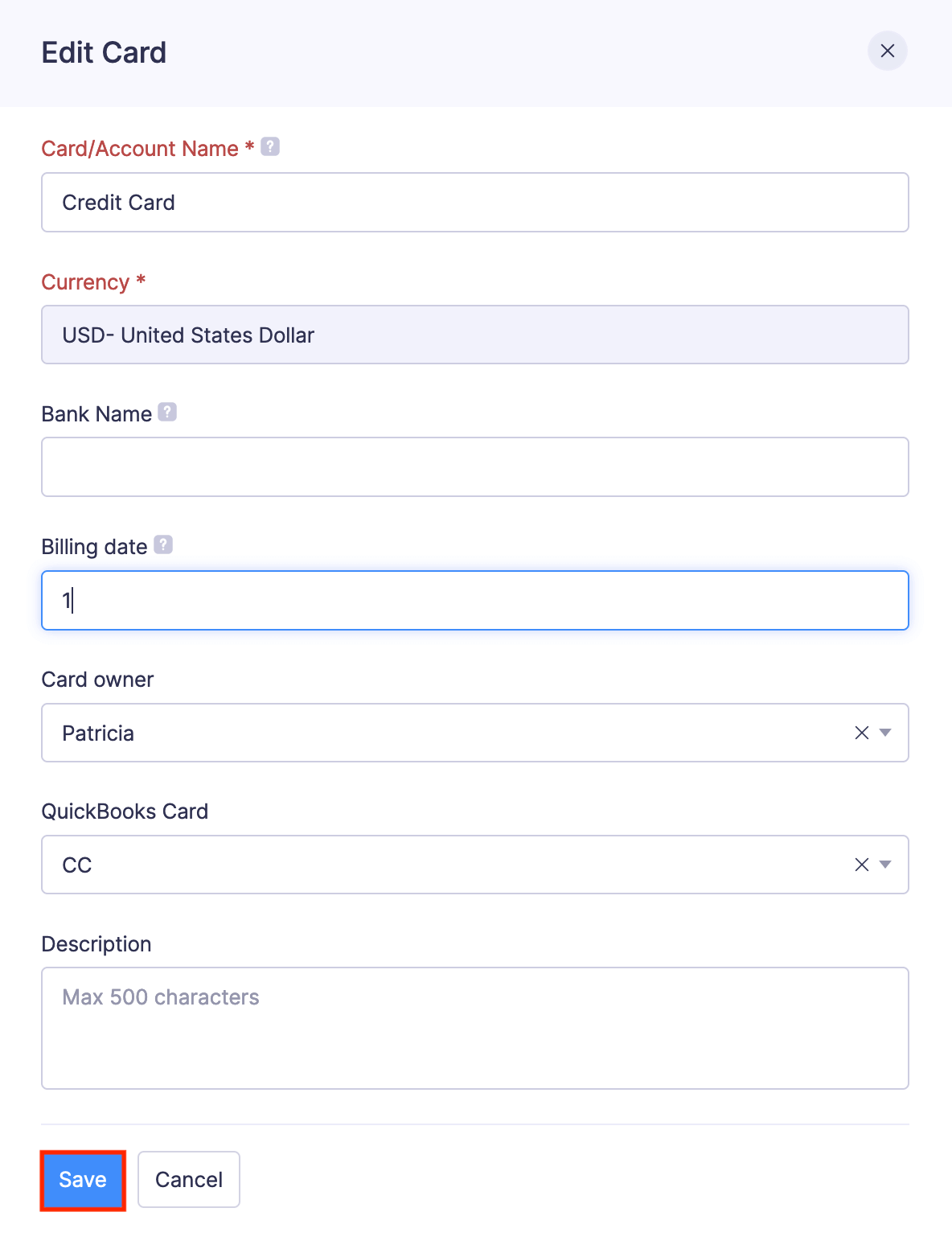Click help icon beside Card/Account Name
This screenshot has width=952, height=1249.
click(270, 147)
